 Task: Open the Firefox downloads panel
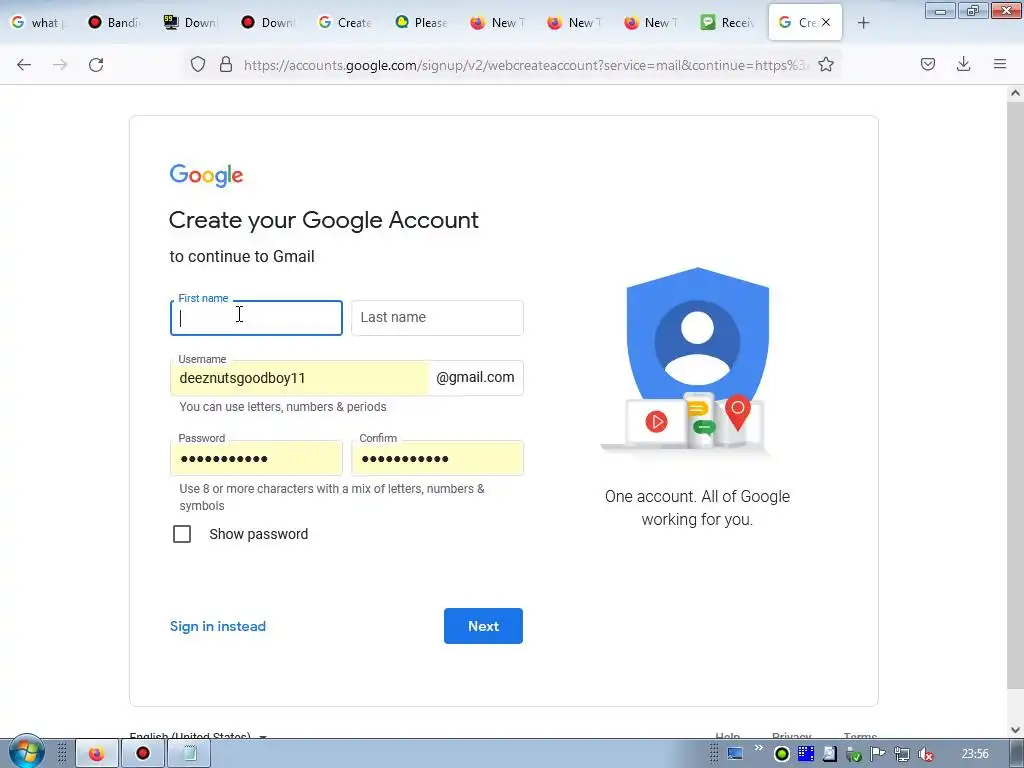(x=963, y=64)
